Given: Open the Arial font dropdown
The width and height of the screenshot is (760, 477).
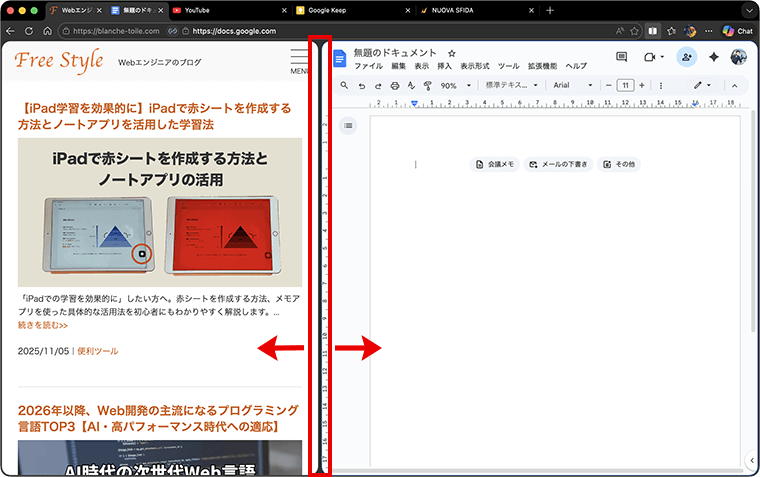Looking at the screenshot, I should 573,85.
